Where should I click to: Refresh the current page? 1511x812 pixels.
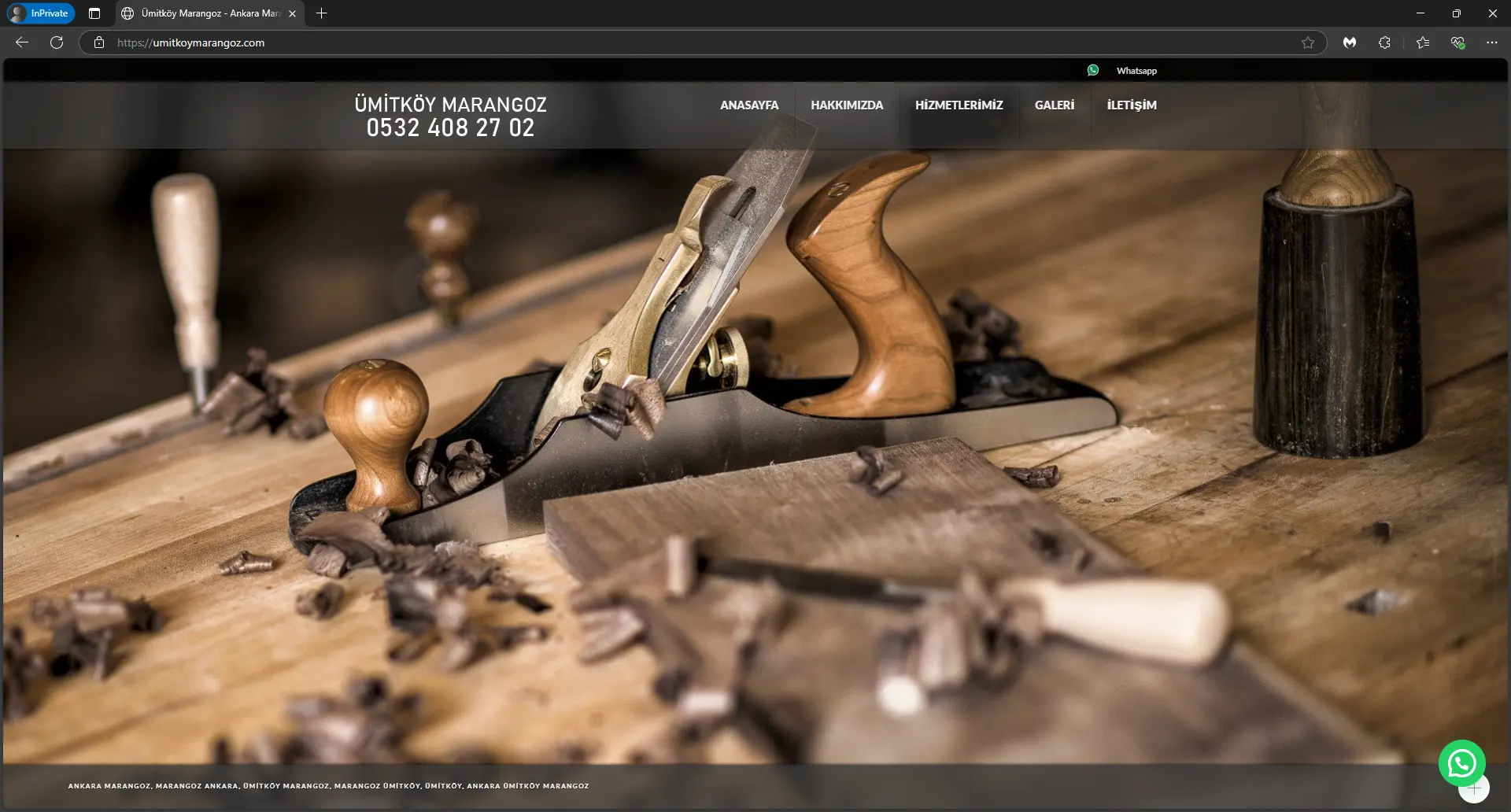pyautogui.click(x=57, y=42)
